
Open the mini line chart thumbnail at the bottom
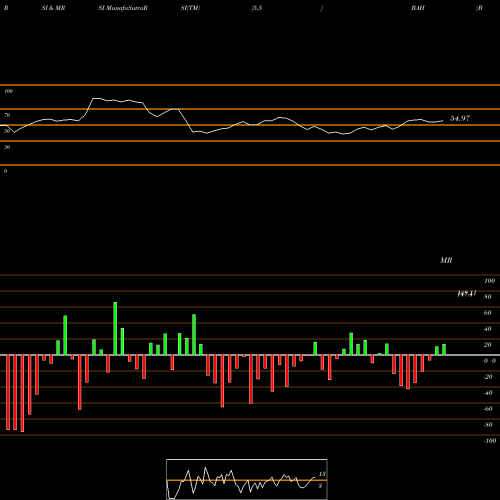coord(247,479)
